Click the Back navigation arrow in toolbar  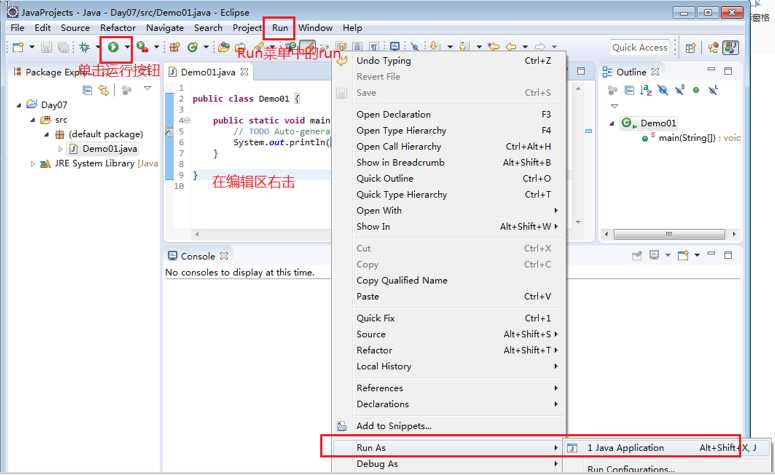pyautogui.click(x=511, y=47)
